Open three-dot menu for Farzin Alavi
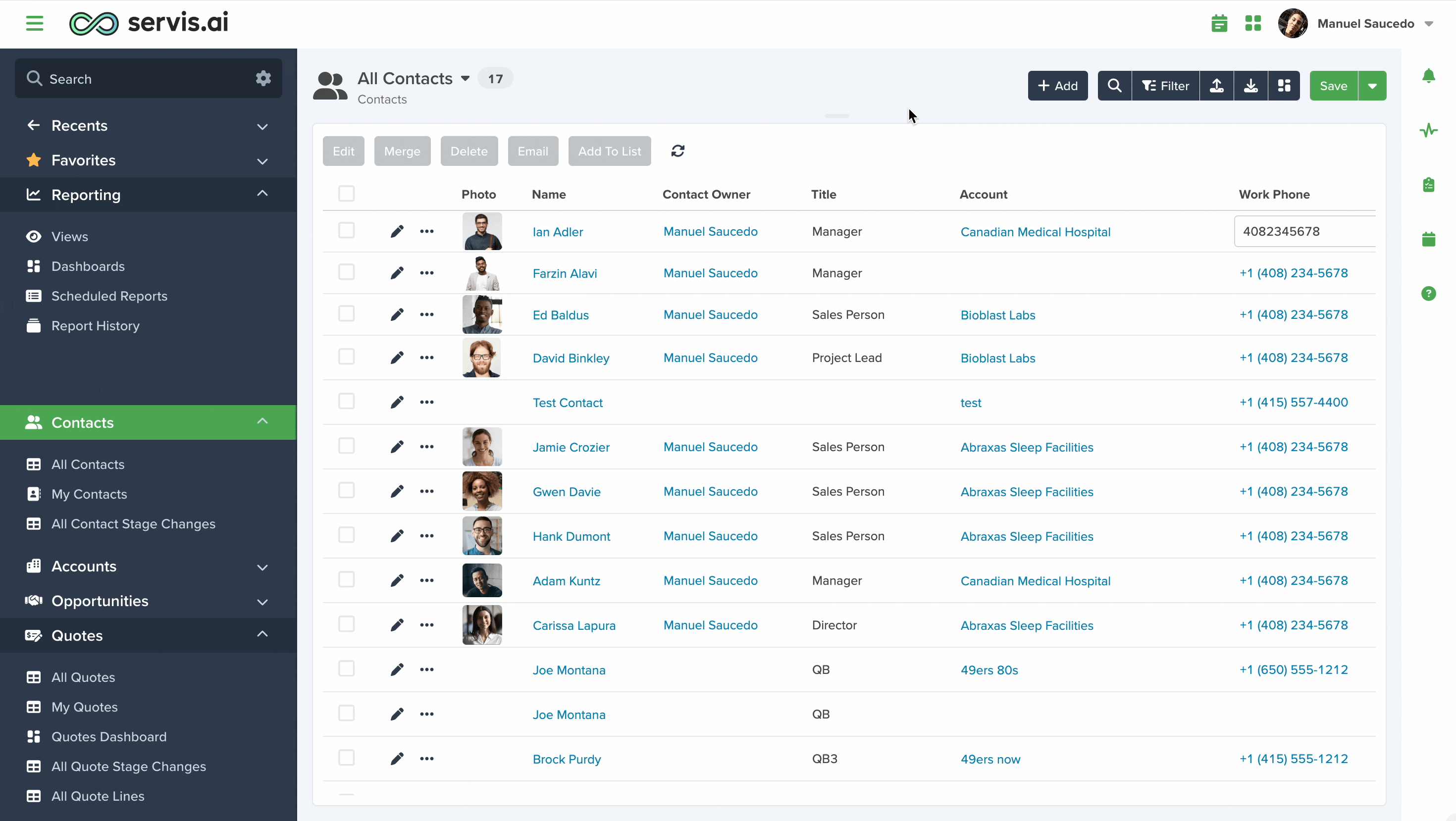1456x821 pixels. [x=427, y=273]
